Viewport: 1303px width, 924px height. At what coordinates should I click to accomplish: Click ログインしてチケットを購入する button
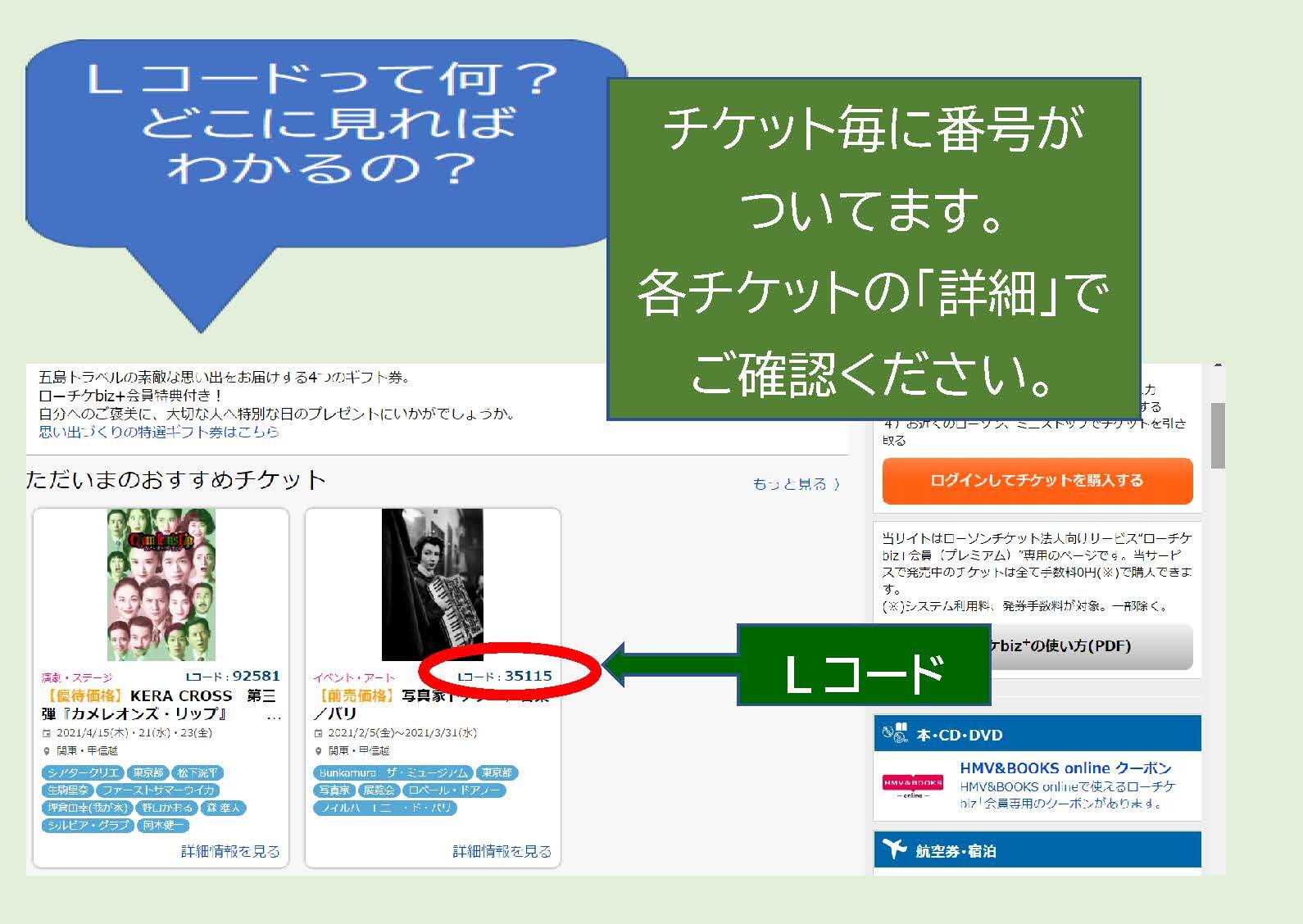point(1037,481)
